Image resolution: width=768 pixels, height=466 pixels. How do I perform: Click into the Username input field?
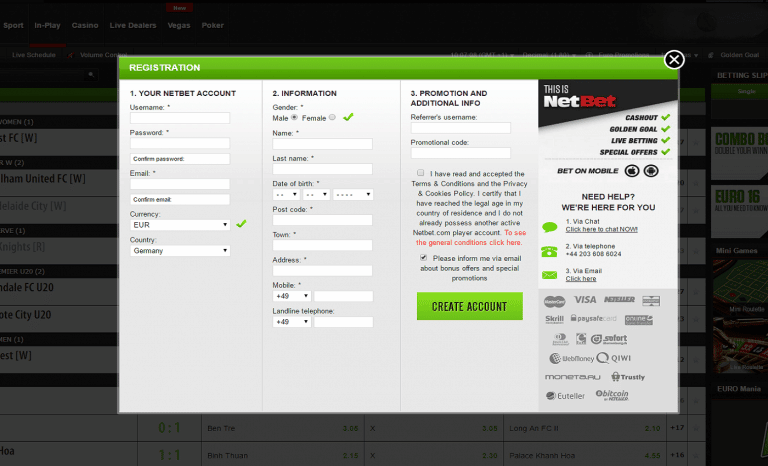(180, 118)
